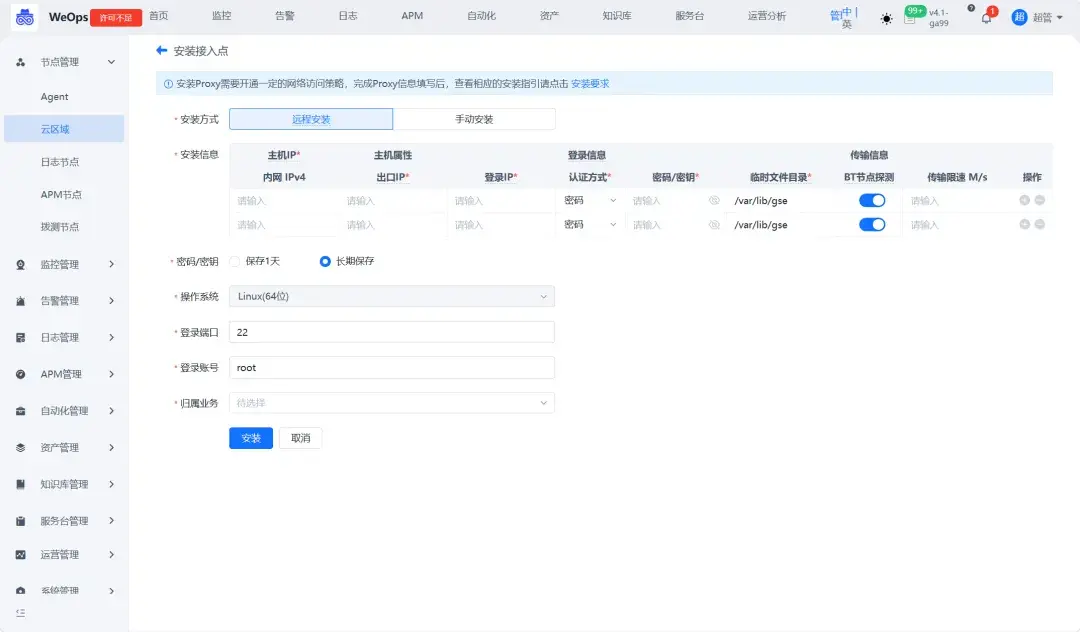Viewport: 1080px width, 632px height.
Task: Open the help question mark icon
Action: pos(970,8)
